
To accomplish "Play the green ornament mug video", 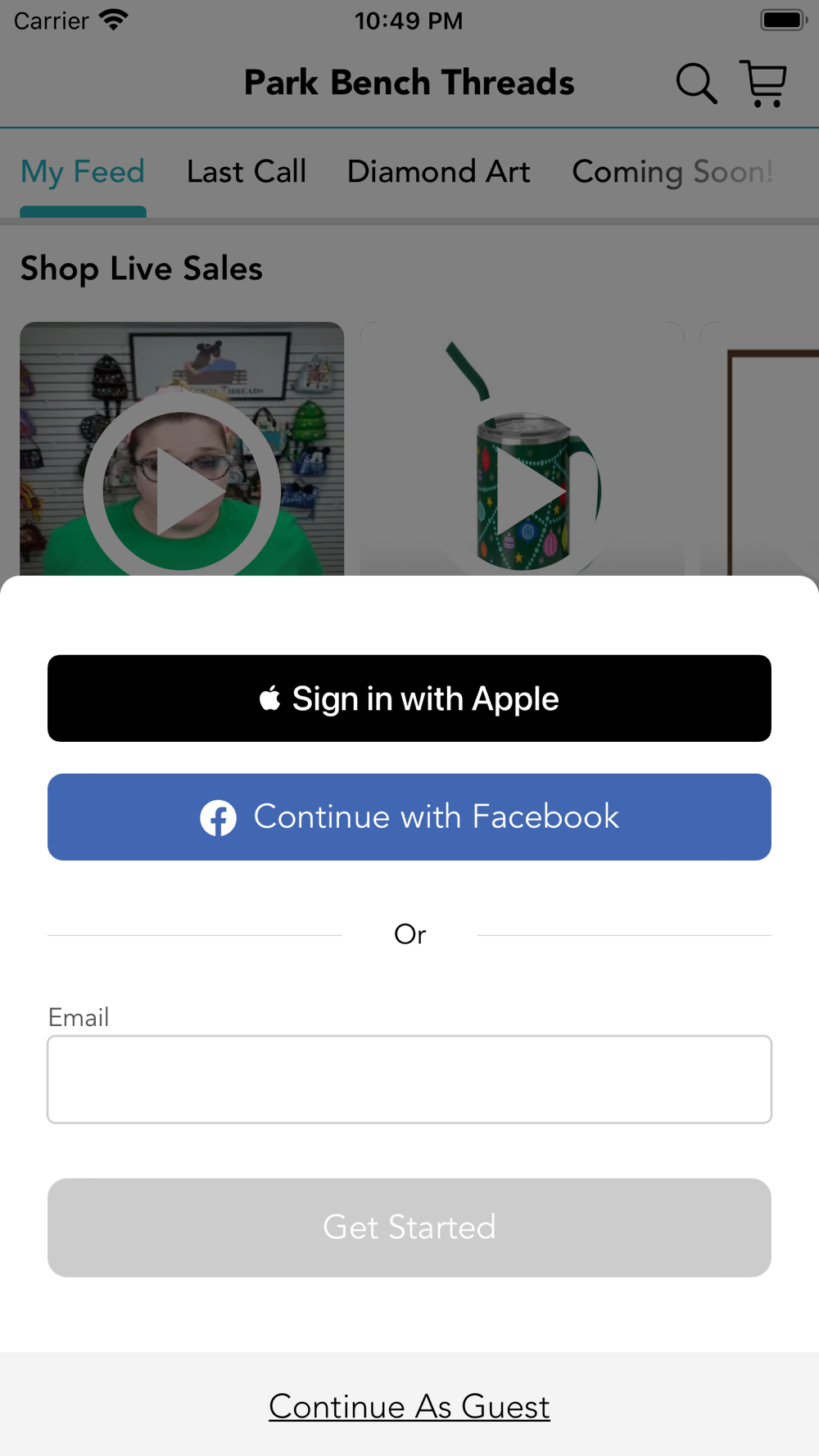I will (x=522, y=449).
